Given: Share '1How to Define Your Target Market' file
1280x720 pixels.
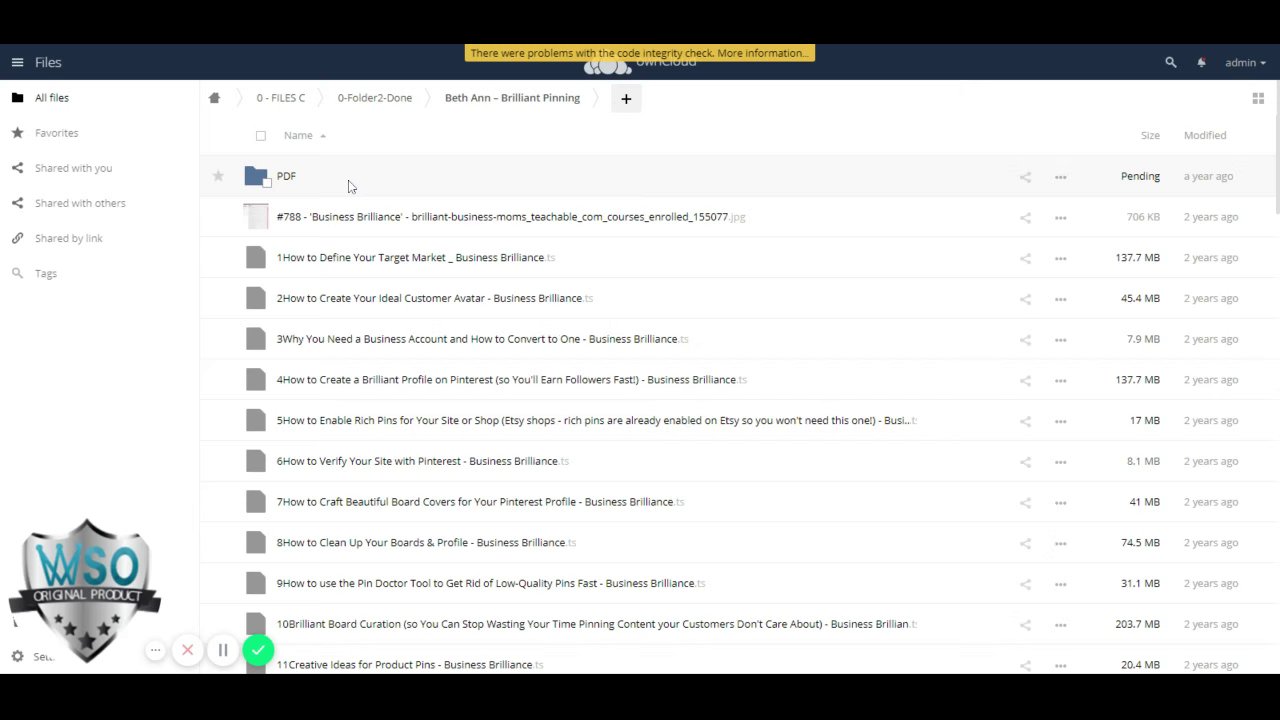Looking at the screenshot, I should pos(1025,258).
